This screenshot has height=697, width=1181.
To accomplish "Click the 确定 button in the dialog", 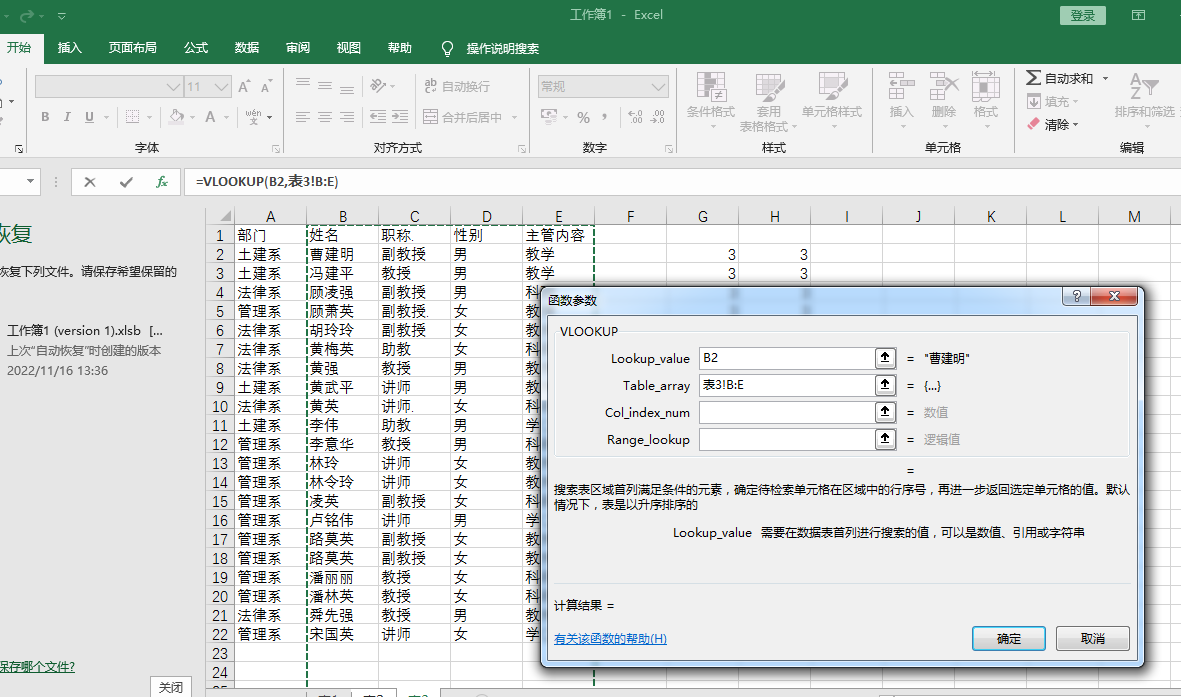I will tap(1009, 638).
